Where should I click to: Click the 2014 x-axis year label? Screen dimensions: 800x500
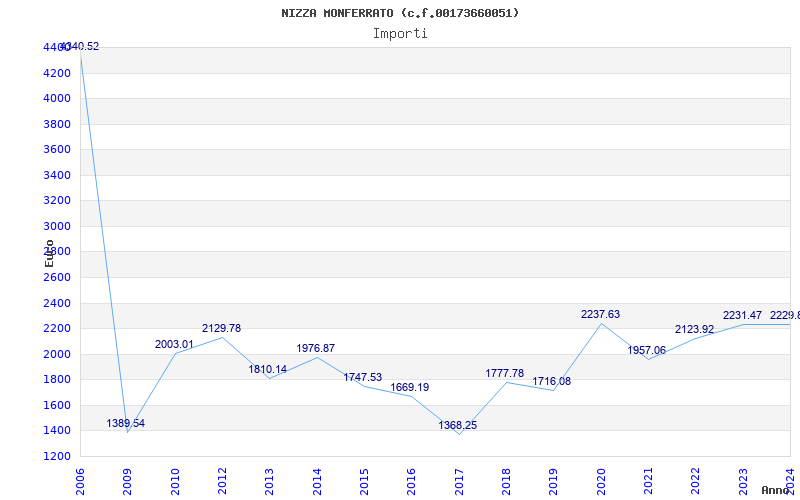[317, 482]
